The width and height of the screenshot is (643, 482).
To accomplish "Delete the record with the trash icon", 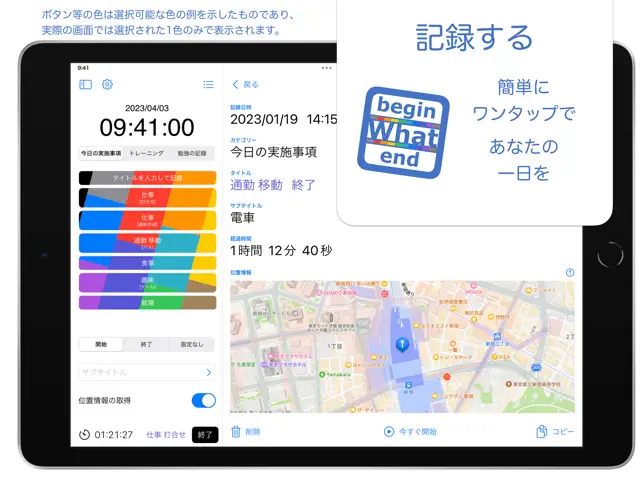I will point(236,432).
